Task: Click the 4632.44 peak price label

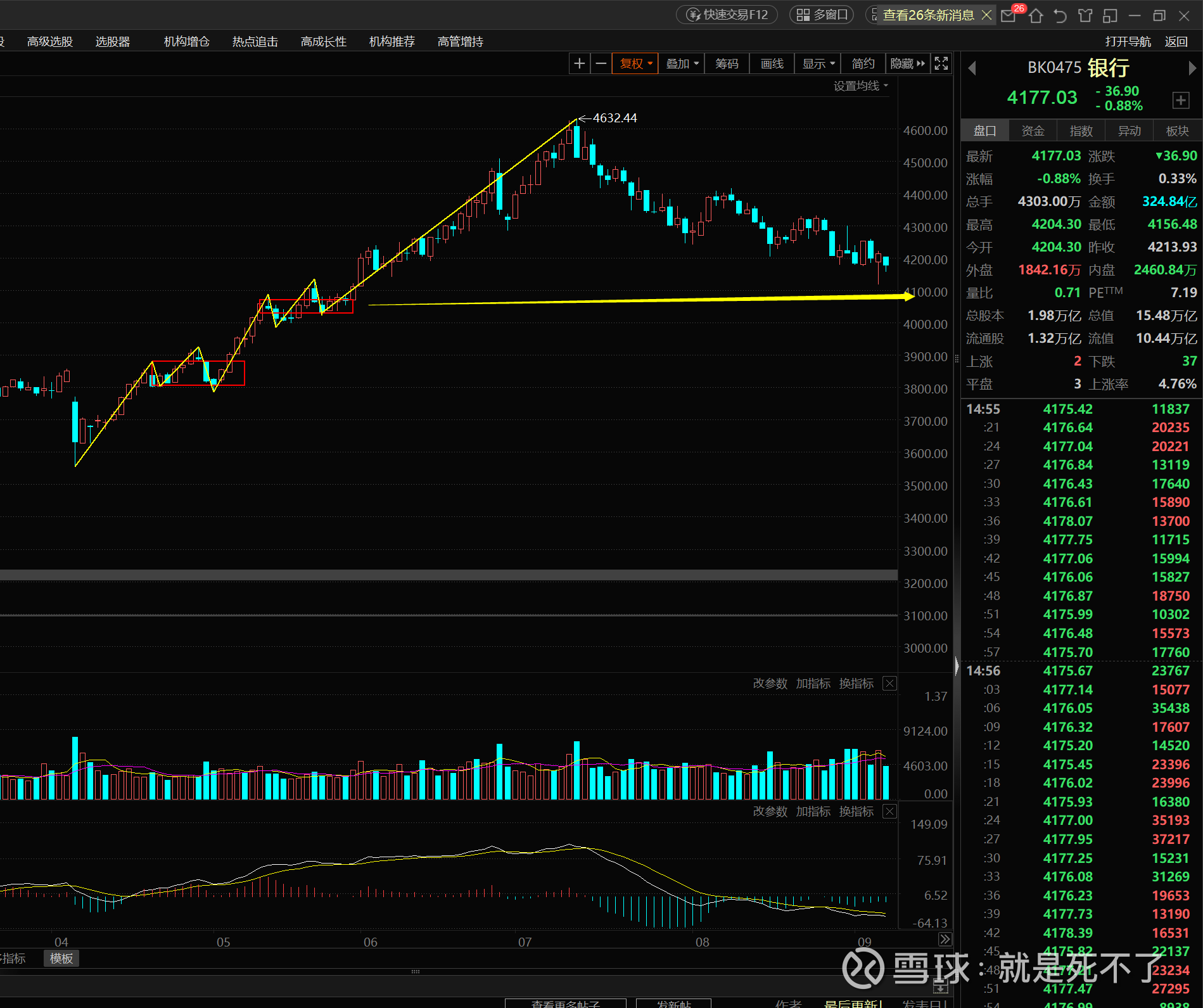Action: point(614,118)
